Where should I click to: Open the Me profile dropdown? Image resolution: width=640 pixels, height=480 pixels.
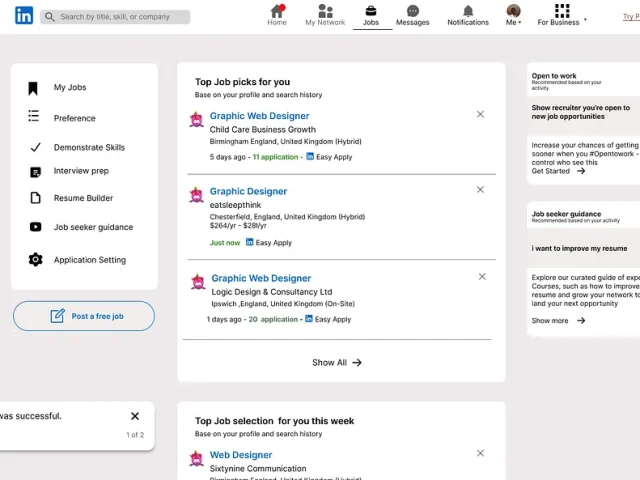click(513, 16)
